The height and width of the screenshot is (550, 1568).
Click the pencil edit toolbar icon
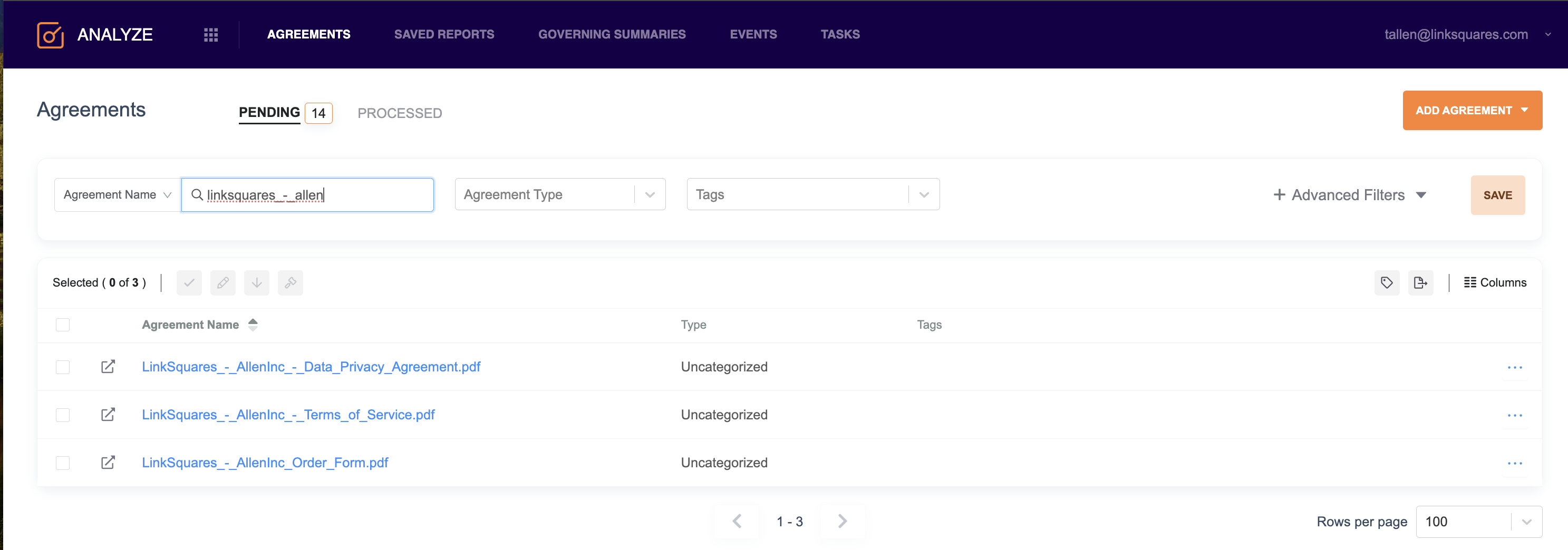tap(223, 283)
